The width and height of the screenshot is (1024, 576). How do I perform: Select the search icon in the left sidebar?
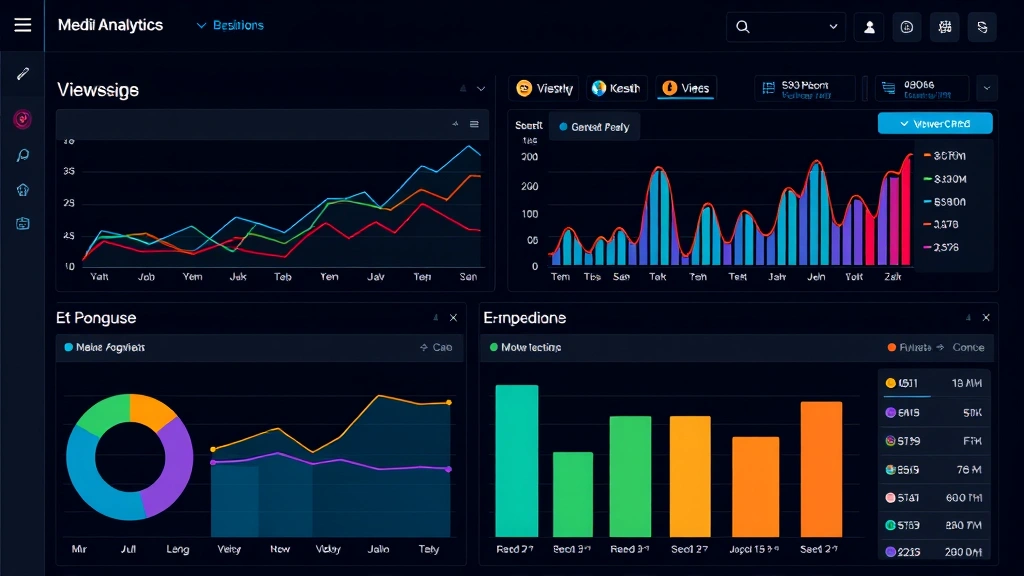tap(22, 154)
